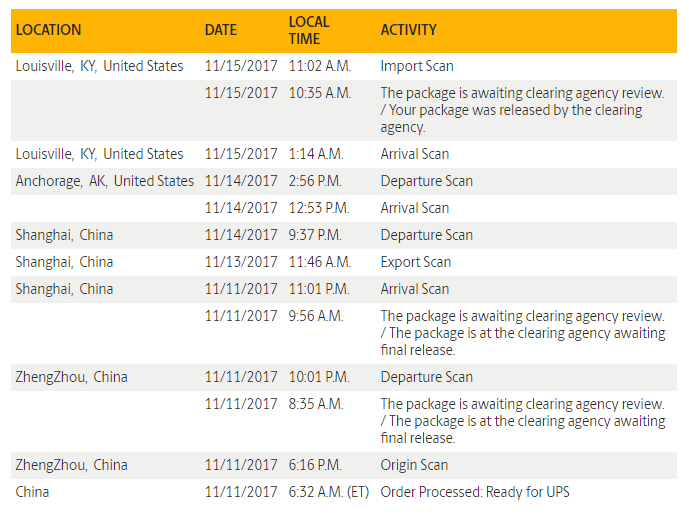Click the 11/13/2017 date cell
Viewport: 689px width, 521px height.
pos(241,262)
